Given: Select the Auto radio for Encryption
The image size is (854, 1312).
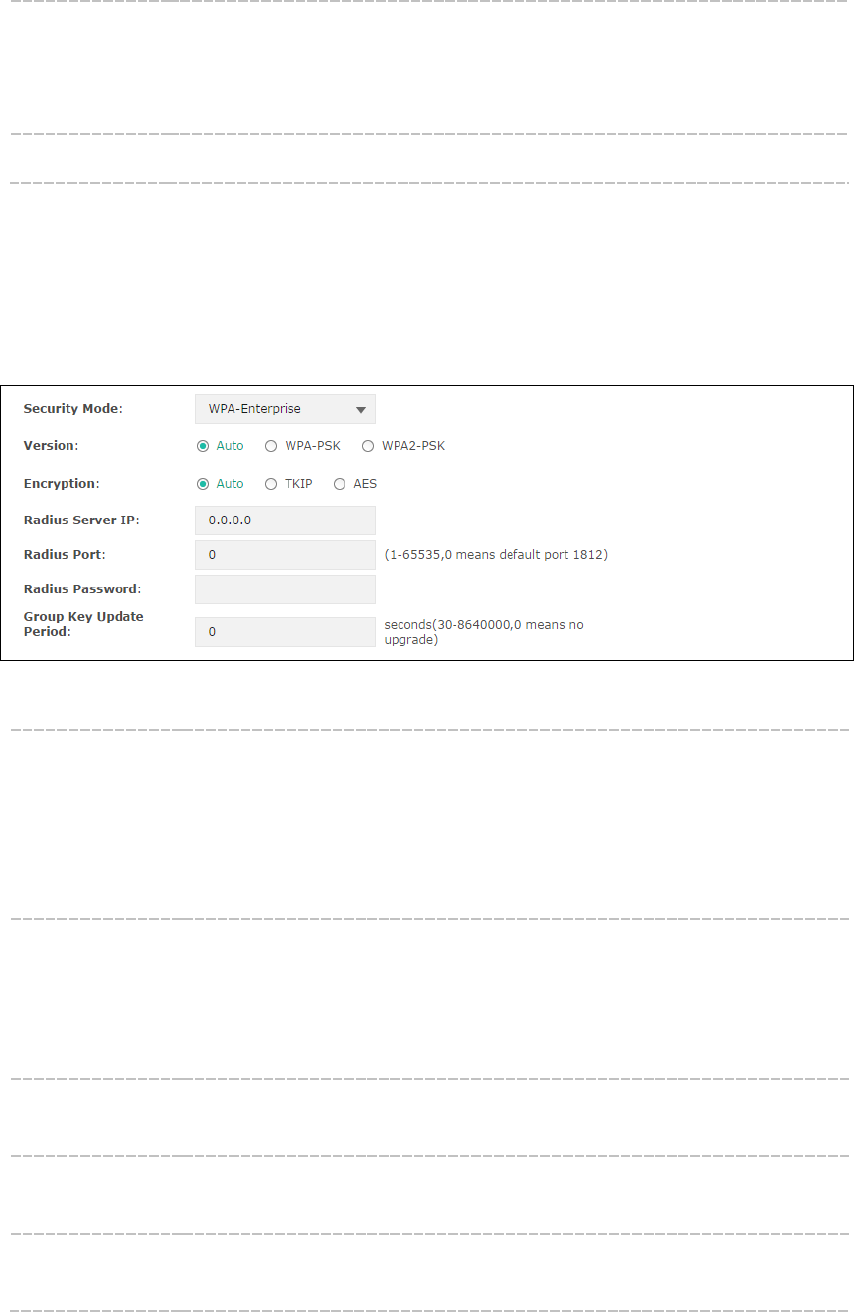Looking at the screenshot, I should [203, 484].
